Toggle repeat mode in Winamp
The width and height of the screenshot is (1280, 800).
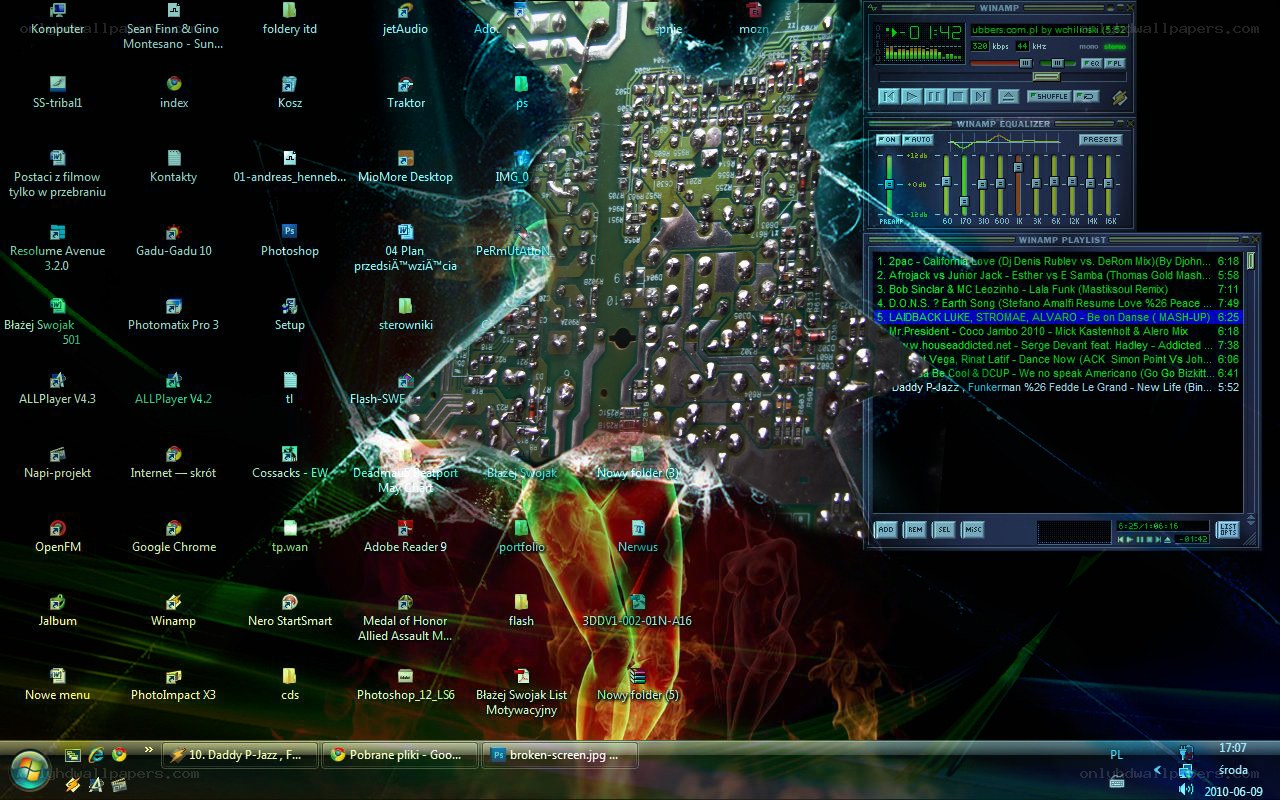coord(1086,97)
